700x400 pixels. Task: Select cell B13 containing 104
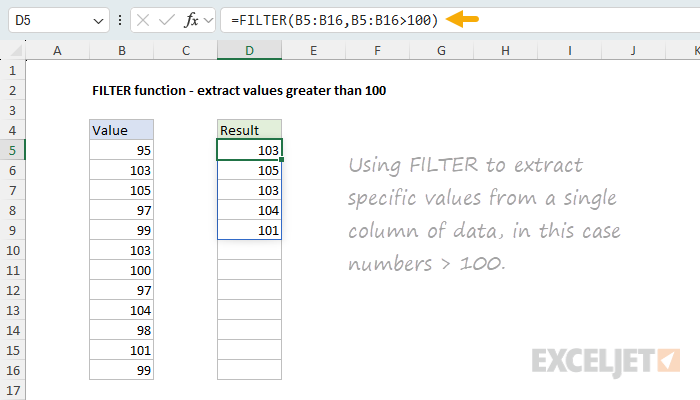(121, 310)
